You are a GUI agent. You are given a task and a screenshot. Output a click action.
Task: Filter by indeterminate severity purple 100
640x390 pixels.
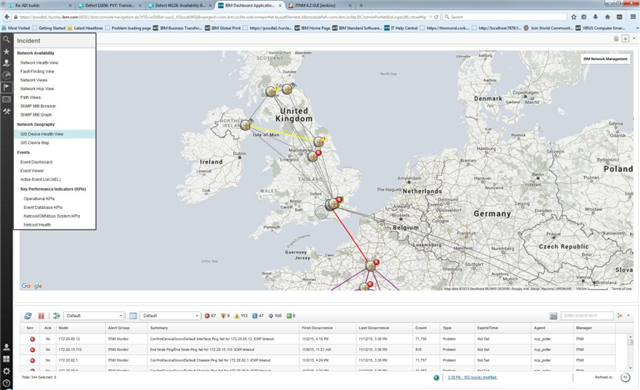(275, 316)
